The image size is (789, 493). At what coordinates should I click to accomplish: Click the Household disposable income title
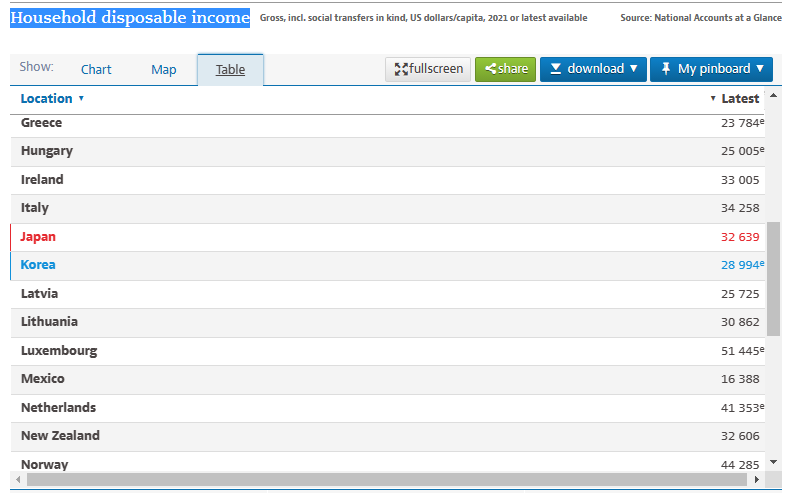point(130,18)
